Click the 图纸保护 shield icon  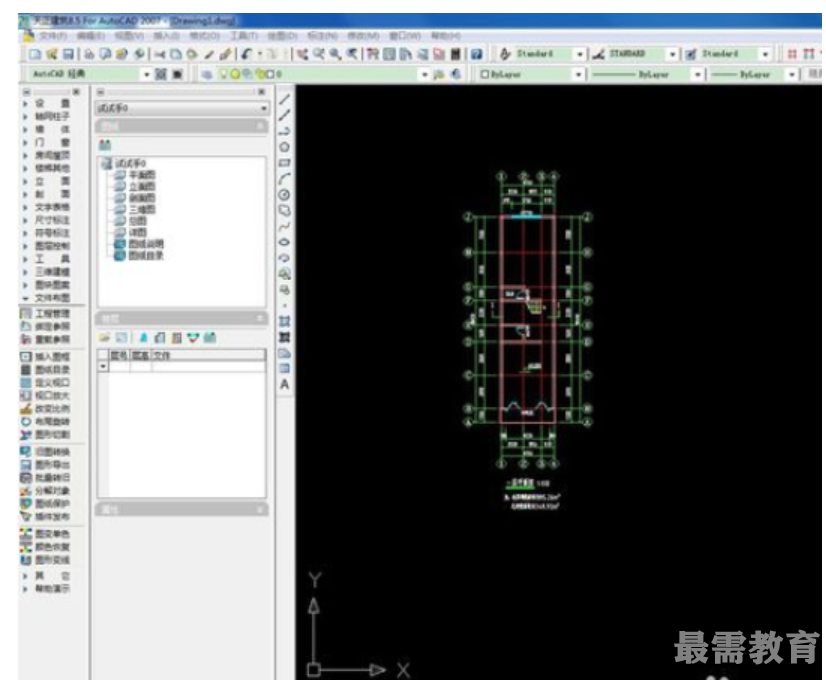[x=26, y=504]
